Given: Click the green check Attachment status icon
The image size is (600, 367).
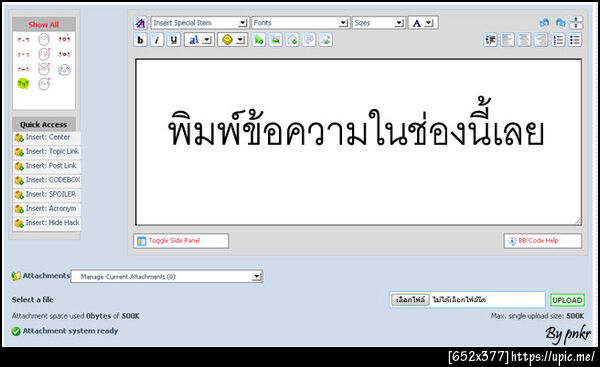Looking at the screenshot, I should [16, 331].
